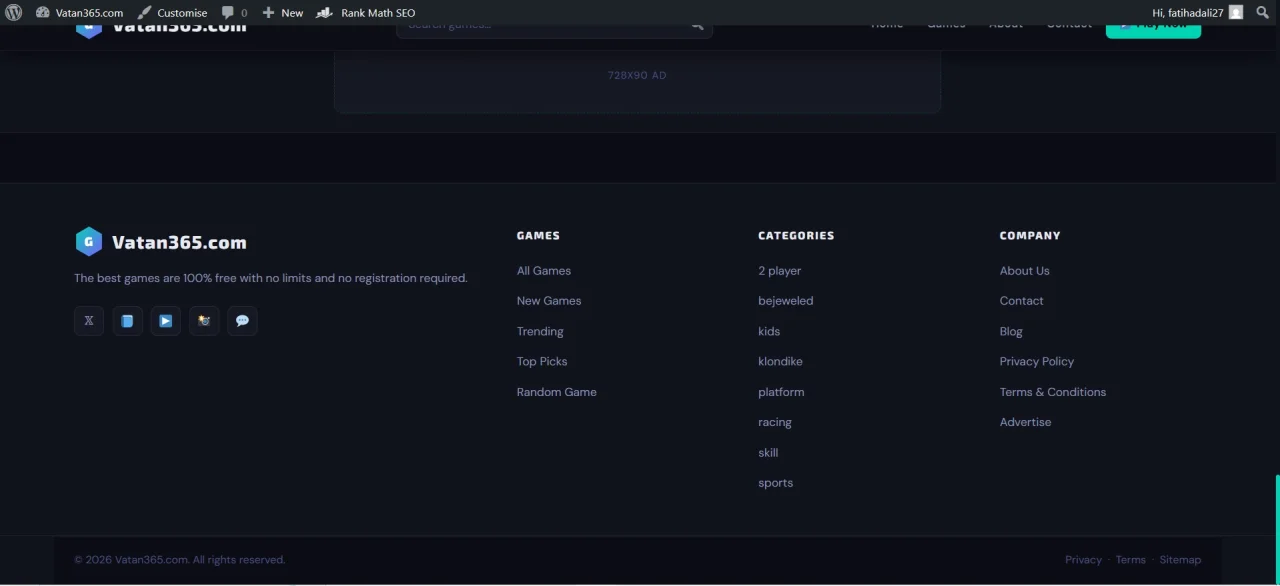Open the play-button video social icon
The image size is (1280, 586).
coord(166,321)
